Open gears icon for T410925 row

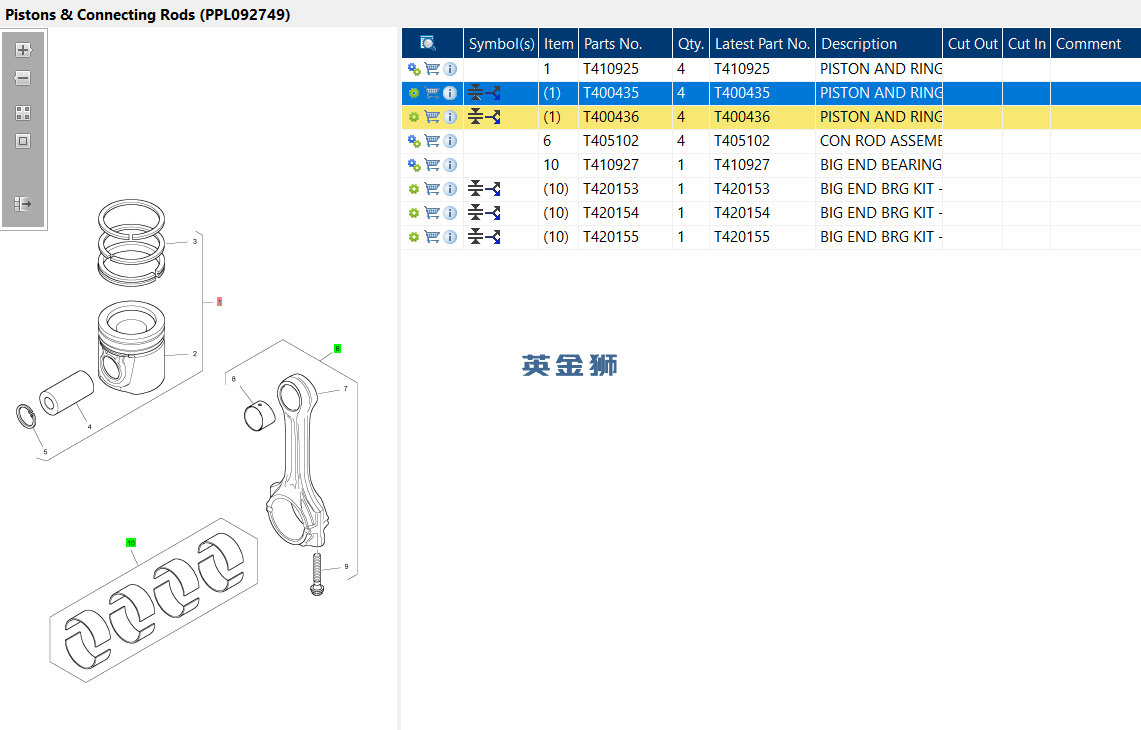(x=414, y=69)
